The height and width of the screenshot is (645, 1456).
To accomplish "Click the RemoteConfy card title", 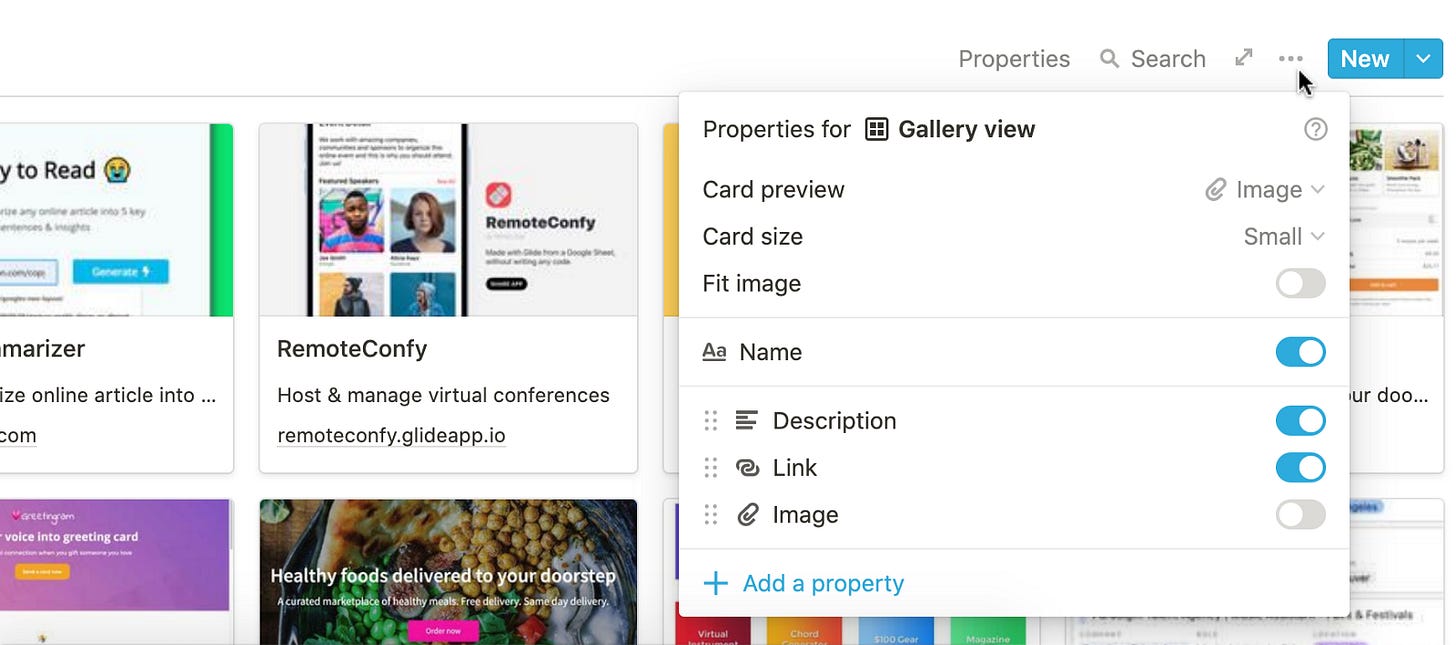I will coord(352,349).
